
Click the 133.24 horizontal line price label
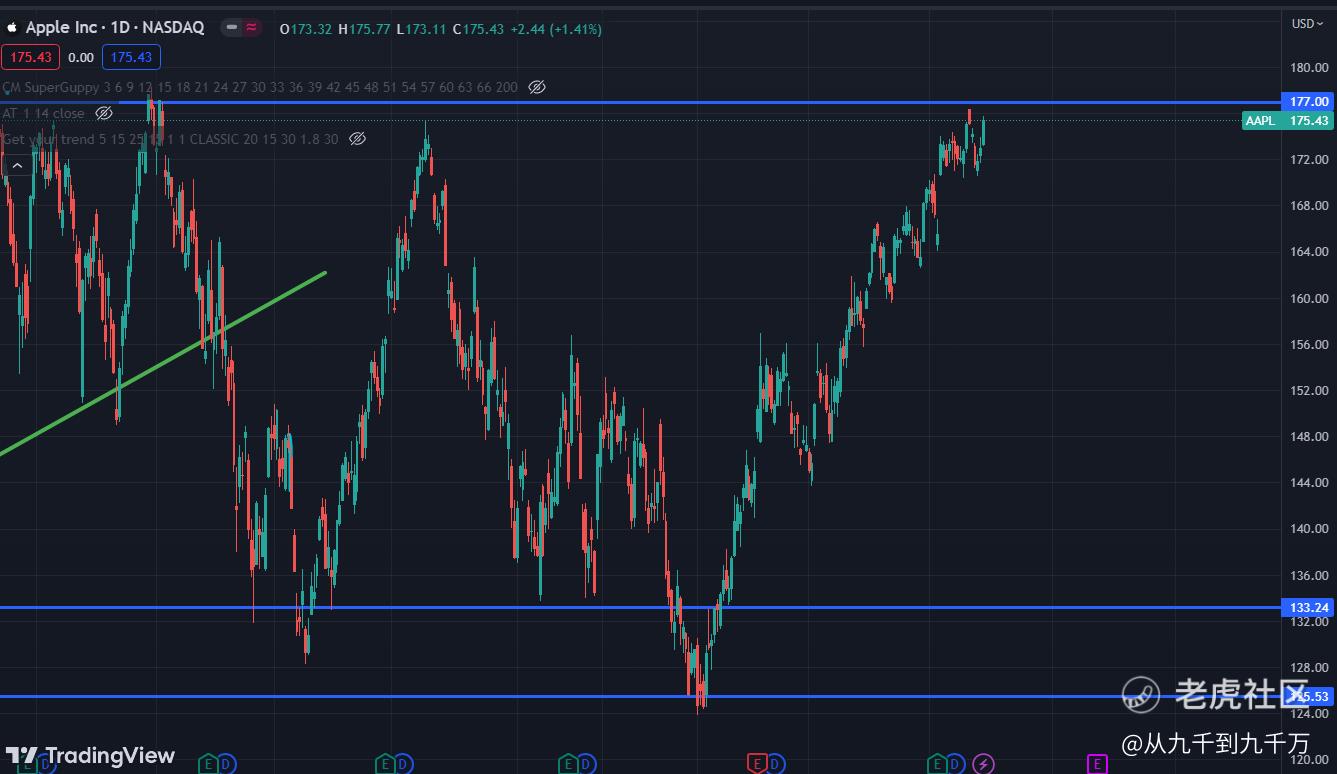1308,607
